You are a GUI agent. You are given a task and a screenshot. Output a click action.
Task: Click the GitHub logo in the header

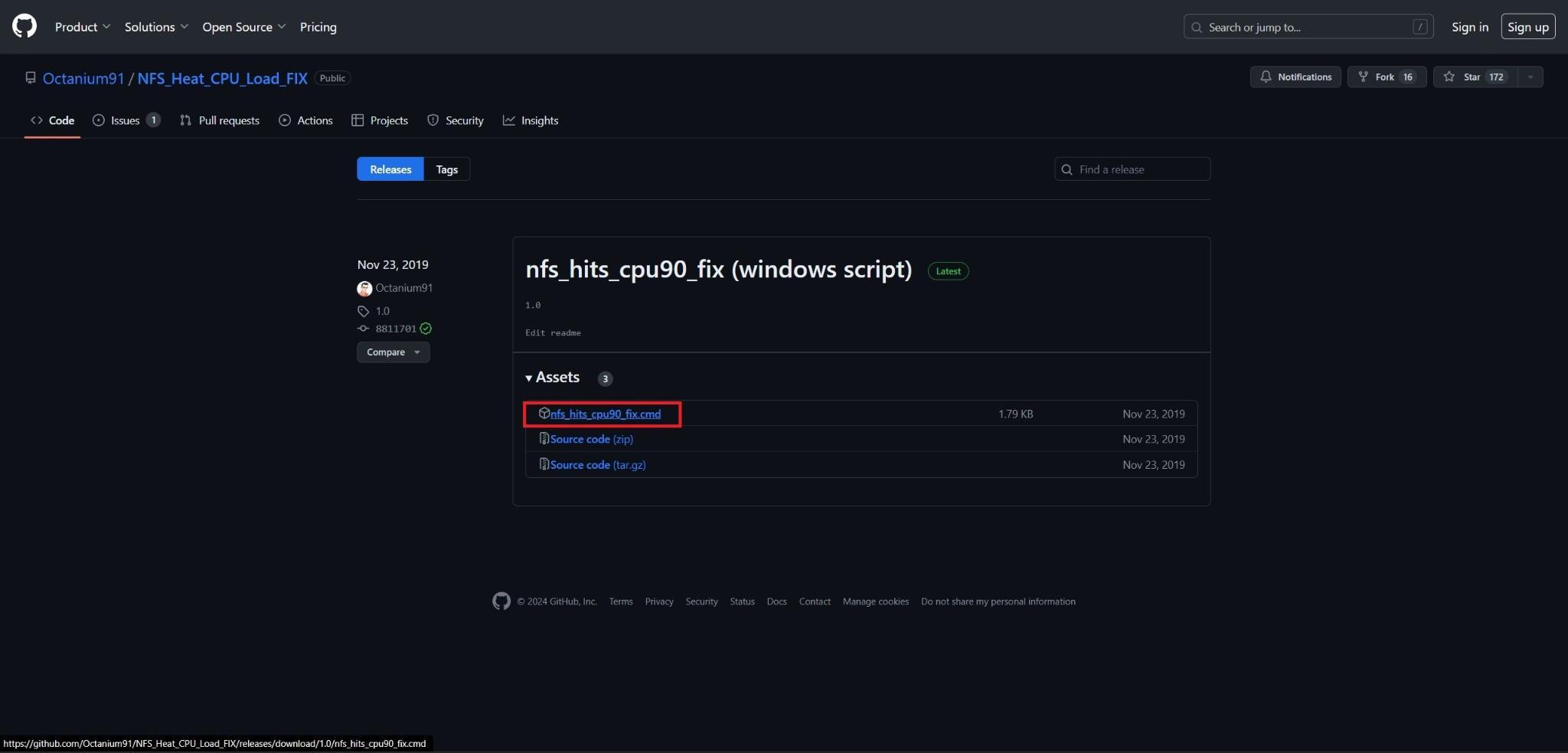coord(24,26)
